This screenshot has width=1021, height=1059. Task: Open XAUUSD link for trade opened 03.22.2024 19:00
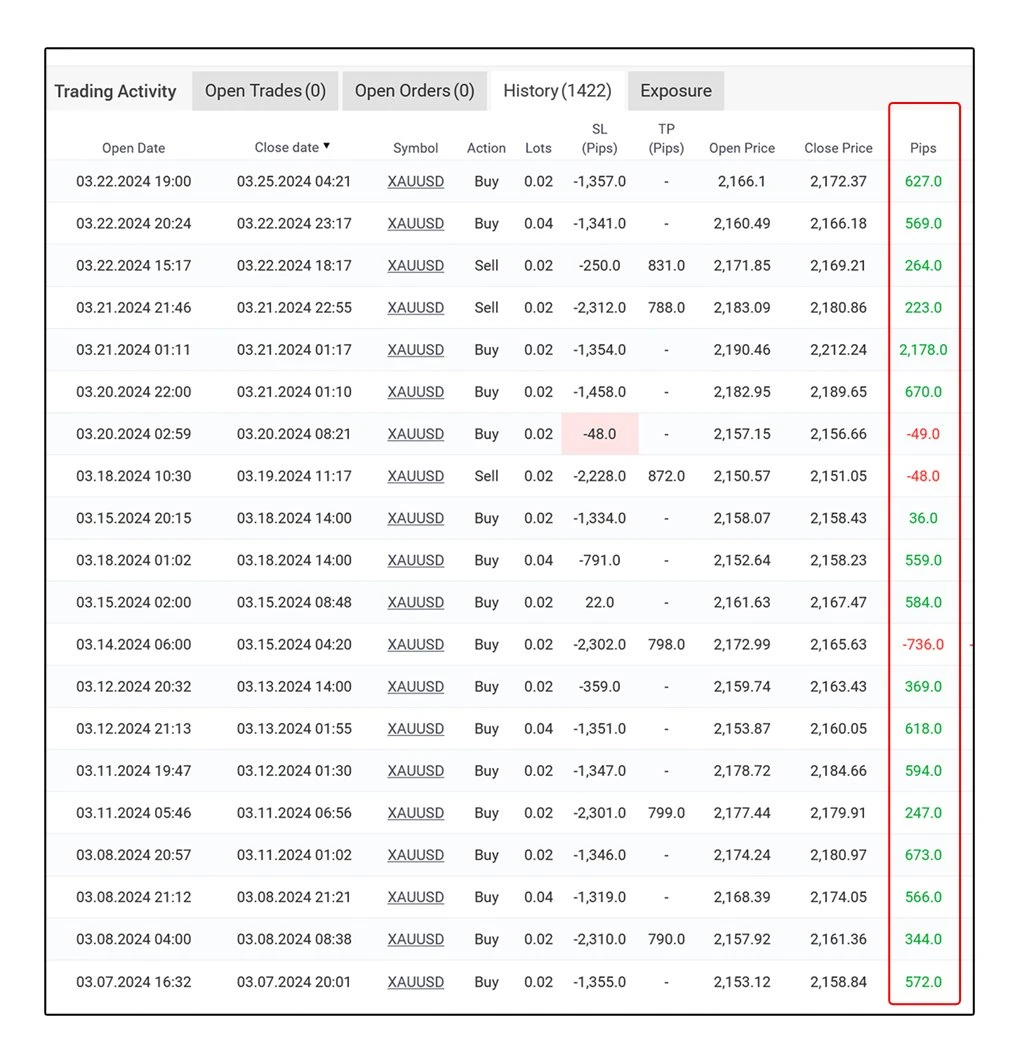click(x=415, y=182)
